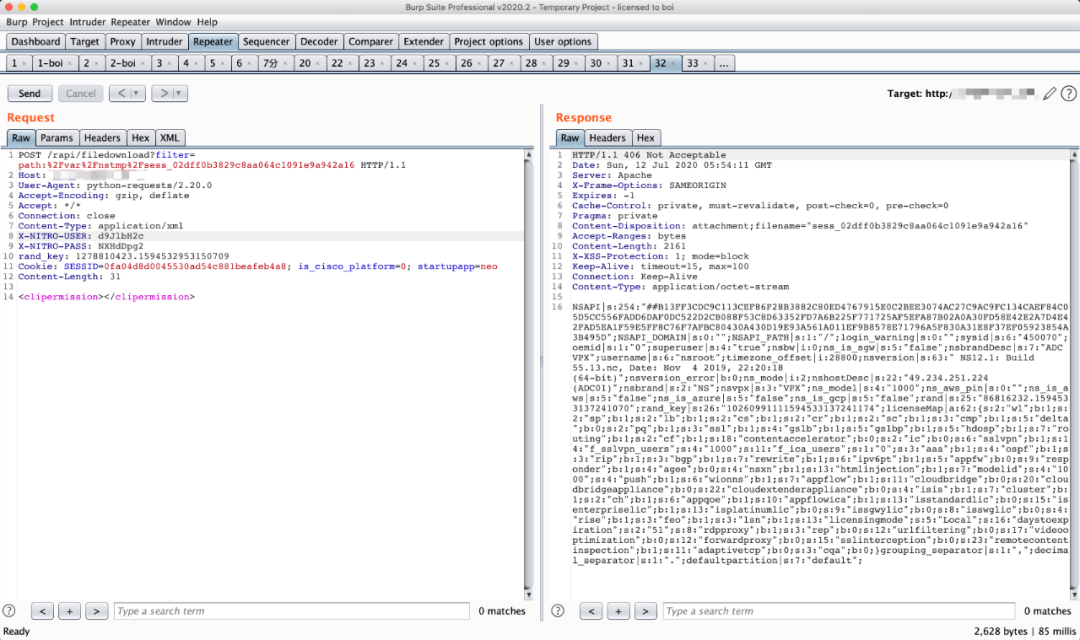Go to next request history arrow
The width and height of the screenshot is (1080, 640).
point(163,93)
